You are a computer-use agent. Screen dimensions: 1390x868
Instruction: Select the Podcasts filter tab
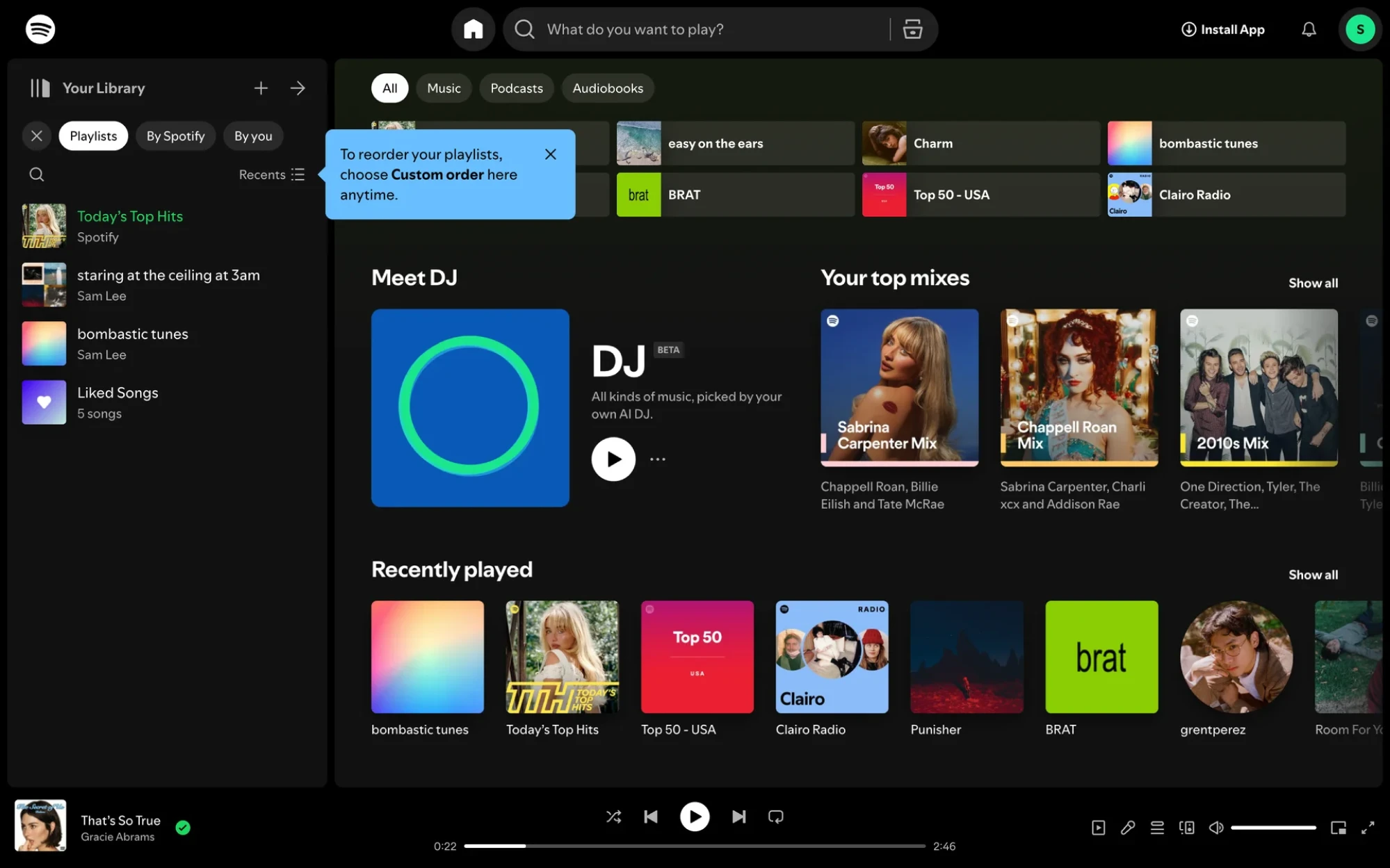tap(516, 88)
